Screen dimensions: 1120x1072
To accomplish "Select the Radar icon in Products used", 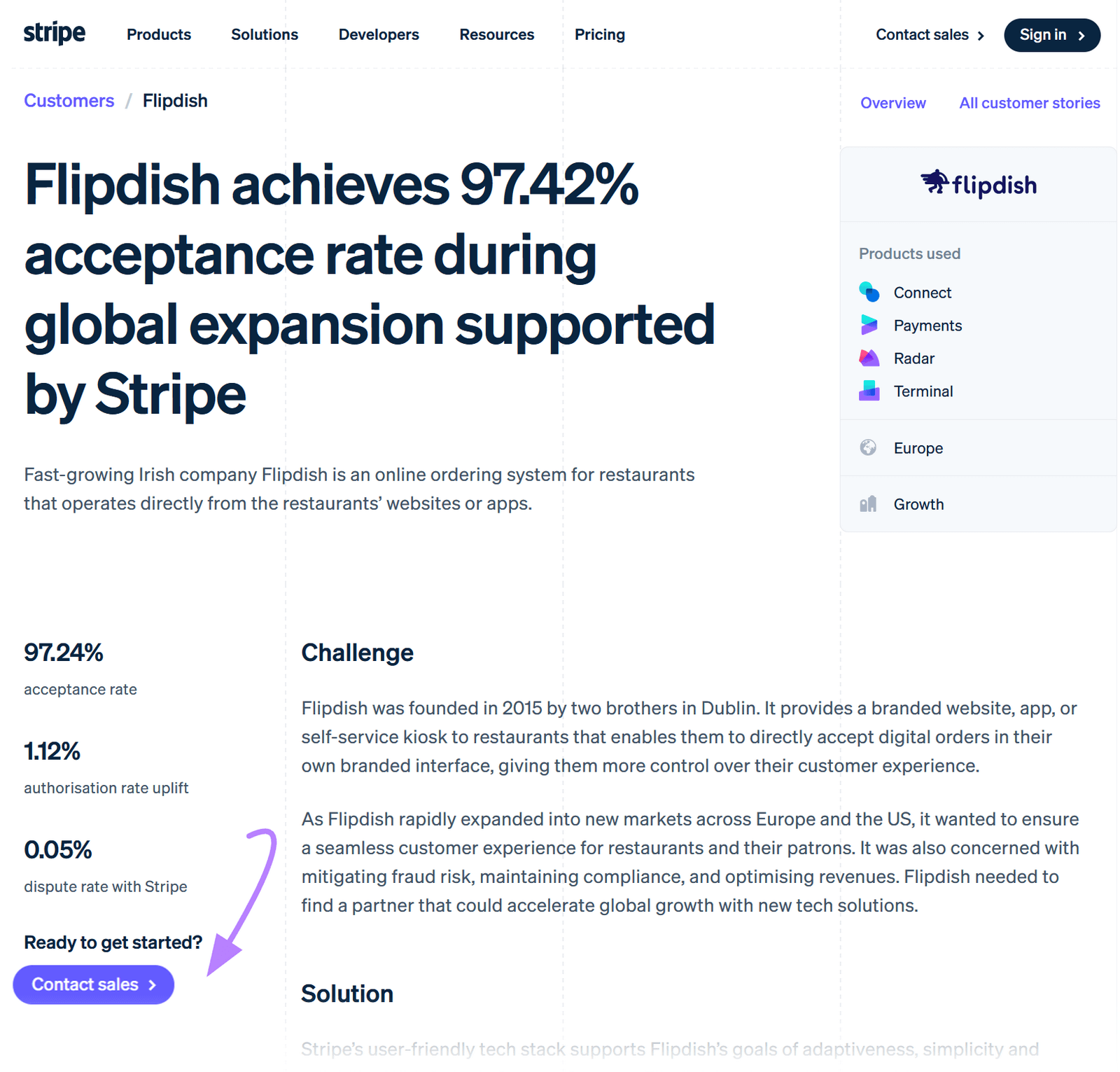I will coord(868,358).
